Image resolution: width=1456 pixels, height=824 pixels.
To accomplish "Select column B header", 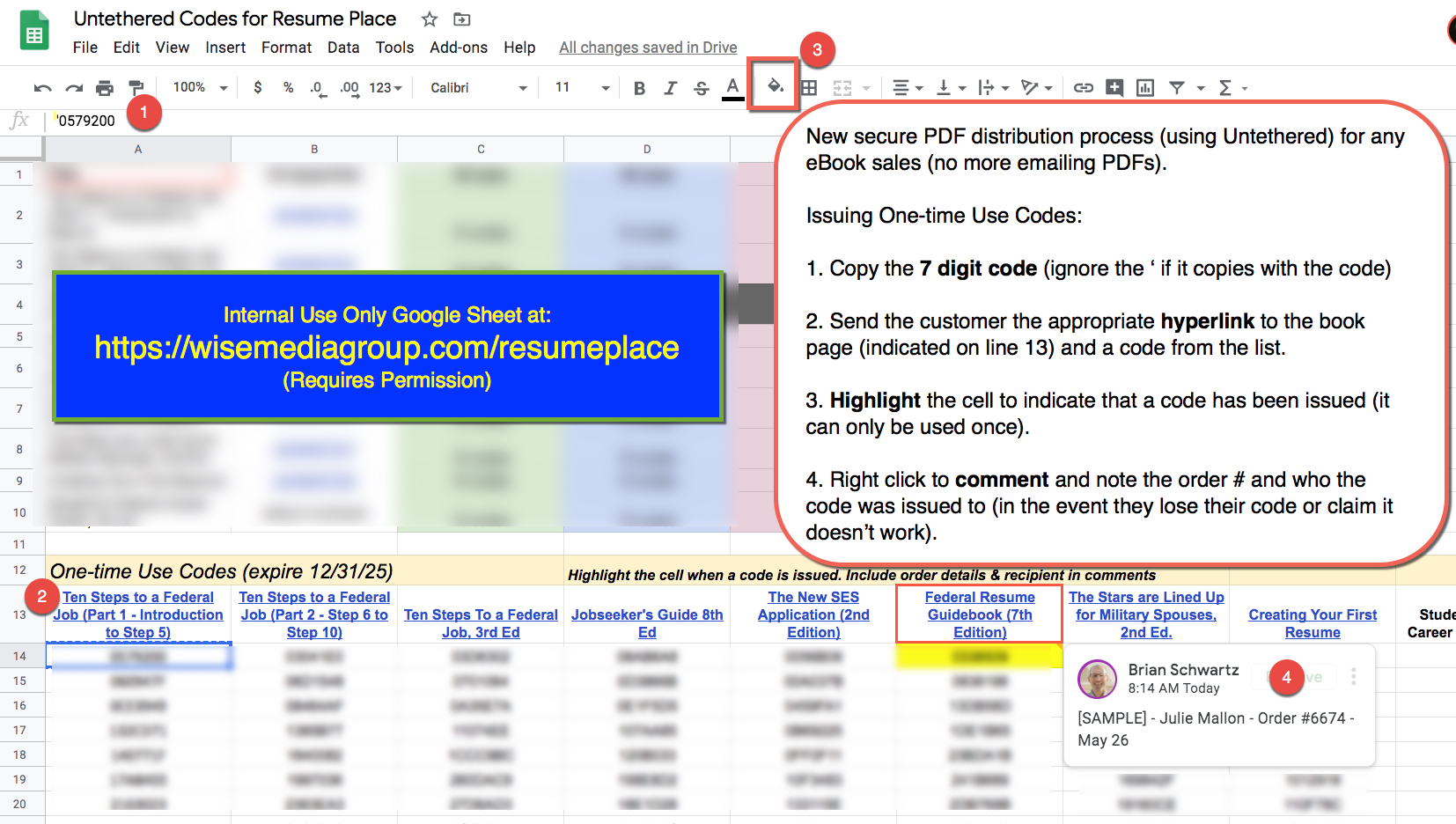I will (x=314, y=149).
